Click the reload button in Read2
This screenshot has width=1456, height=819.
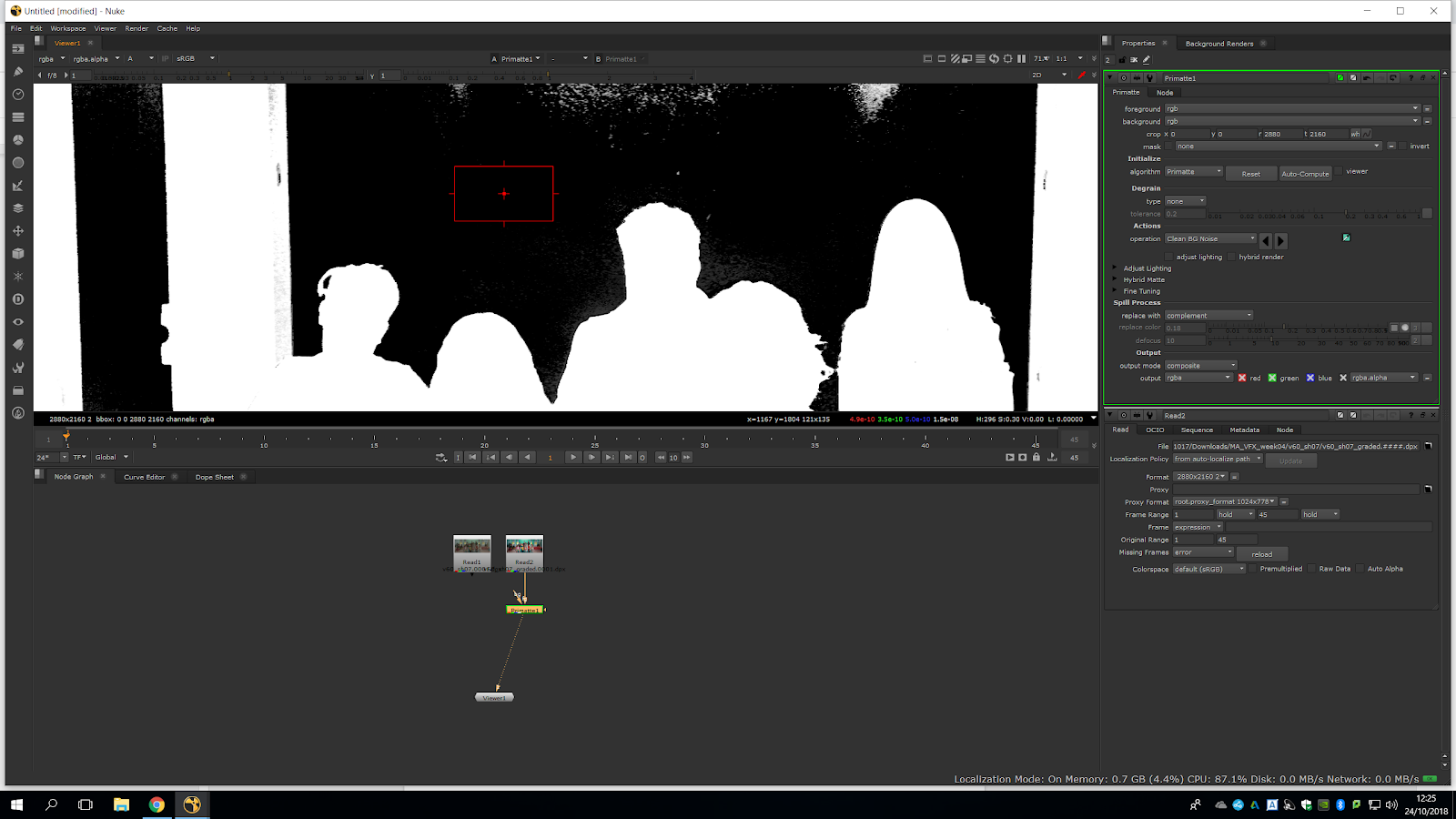coord(1261,554)
